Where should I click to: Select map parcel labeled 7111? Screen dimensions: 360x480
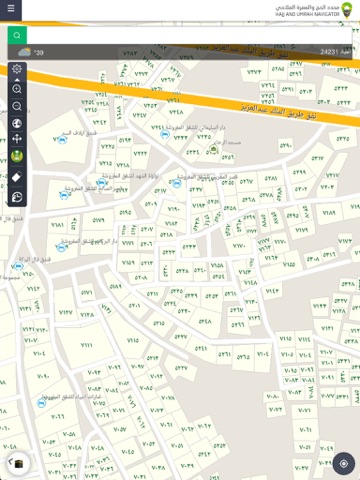click(87, 345)
